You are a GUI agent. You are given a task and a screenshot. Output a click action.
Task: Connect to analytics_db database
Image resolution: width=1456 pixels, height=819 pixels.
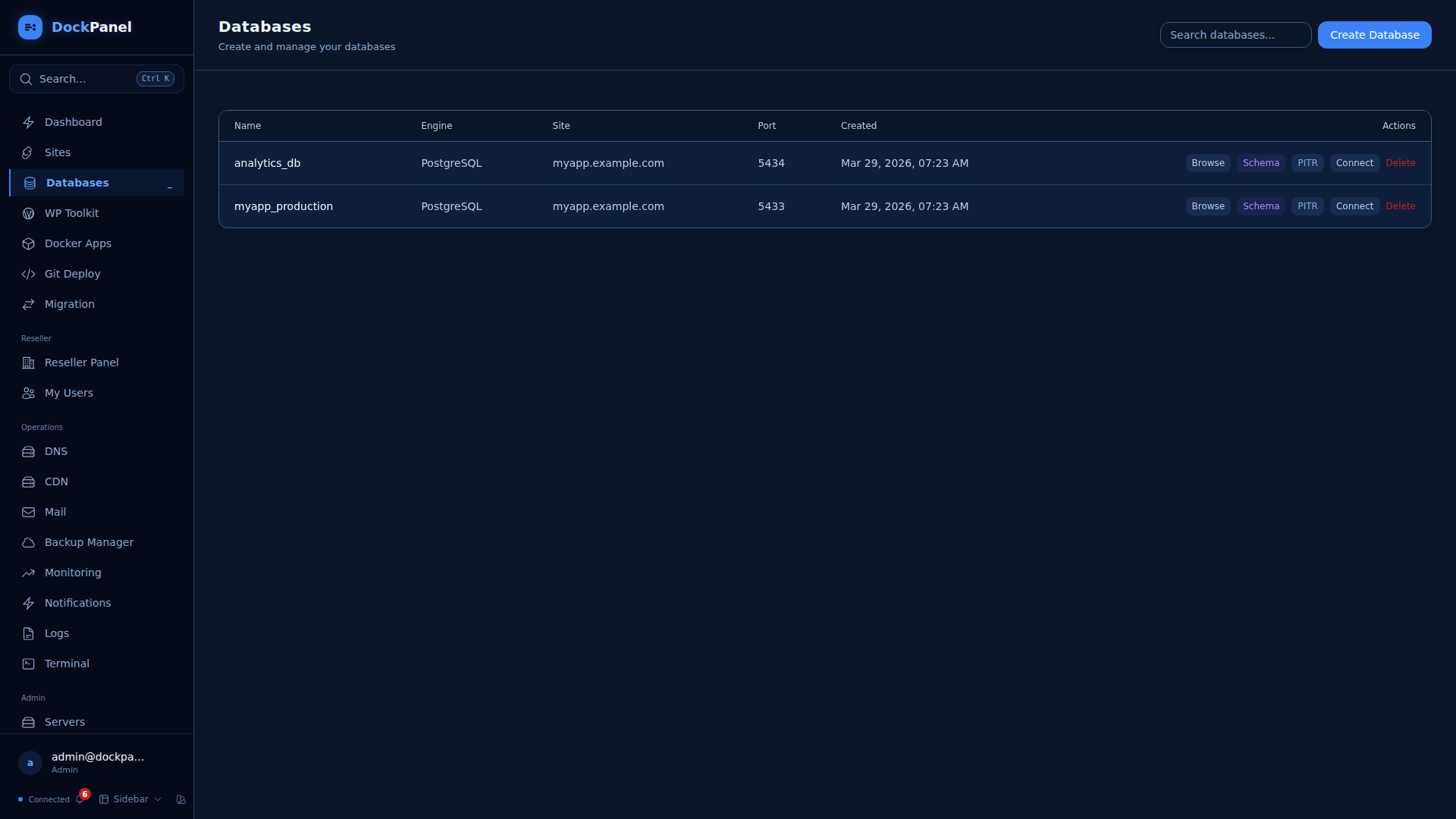[1354, 163]
